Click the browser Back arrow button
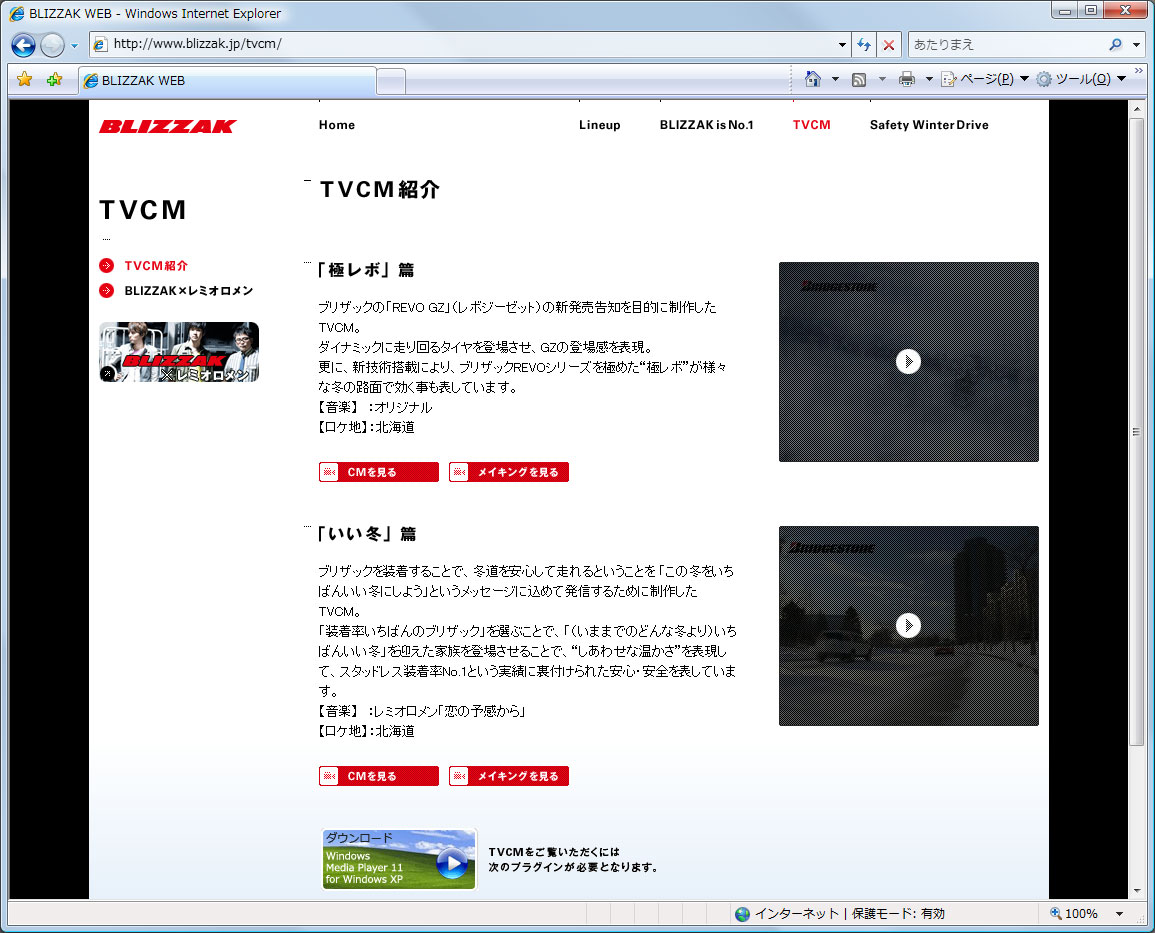This screenshot has height=933, width=1155. pos(24,45)
